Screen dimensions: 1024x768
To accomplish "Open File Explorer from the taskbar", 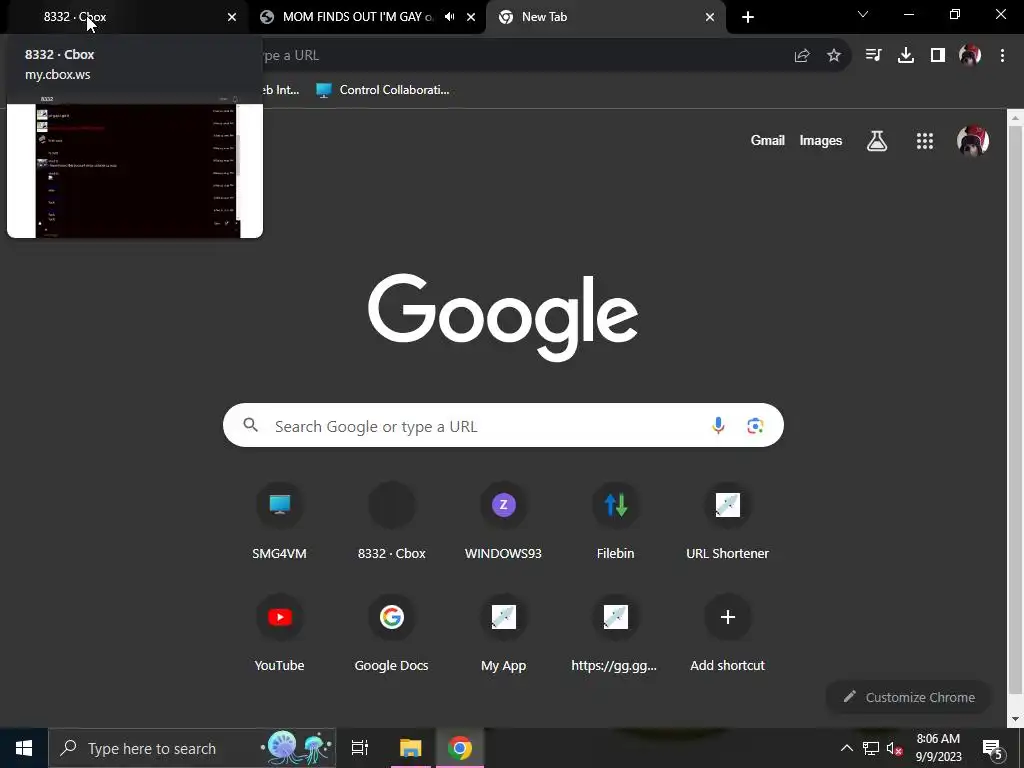I will (411, 748).
